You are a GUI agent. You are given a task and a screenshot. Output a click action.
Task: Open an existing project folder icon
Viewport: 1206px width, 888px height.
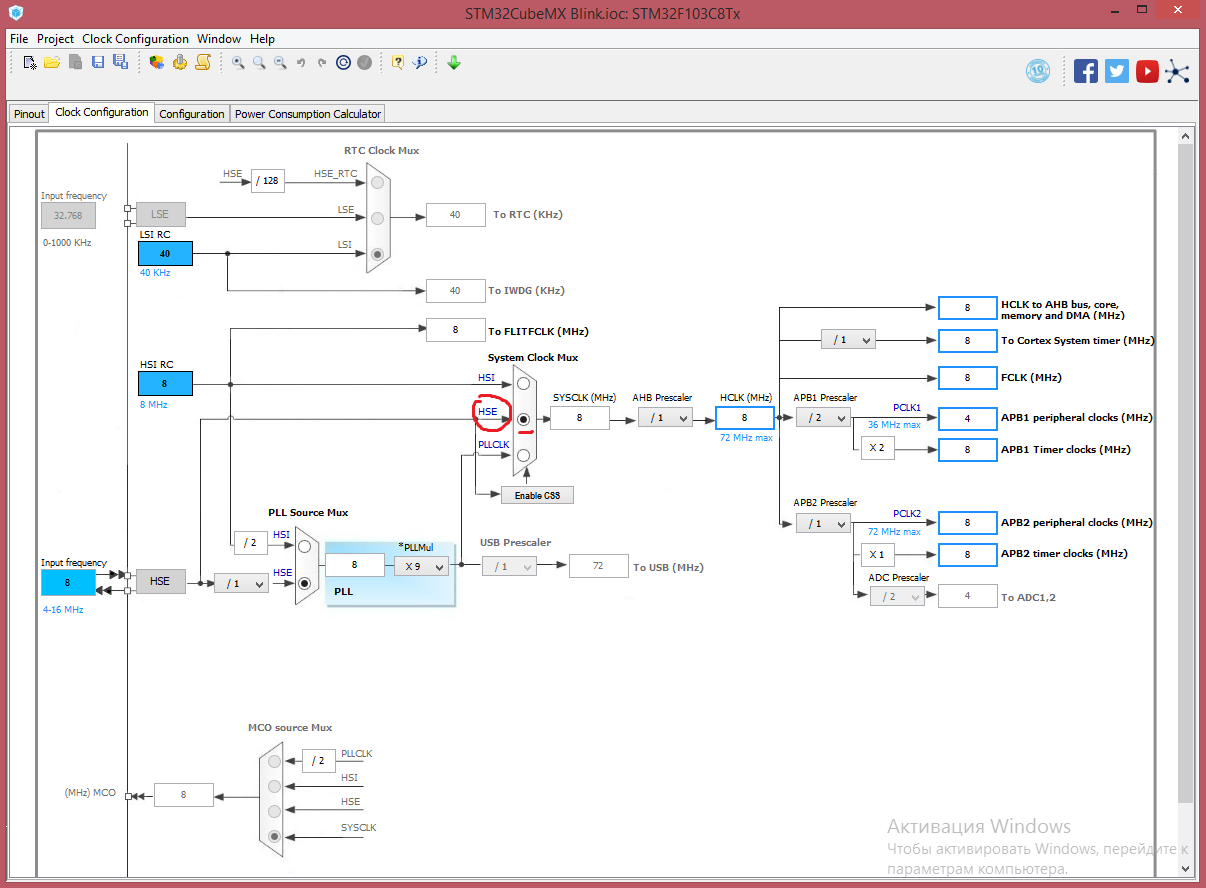[x=52, y=62]
